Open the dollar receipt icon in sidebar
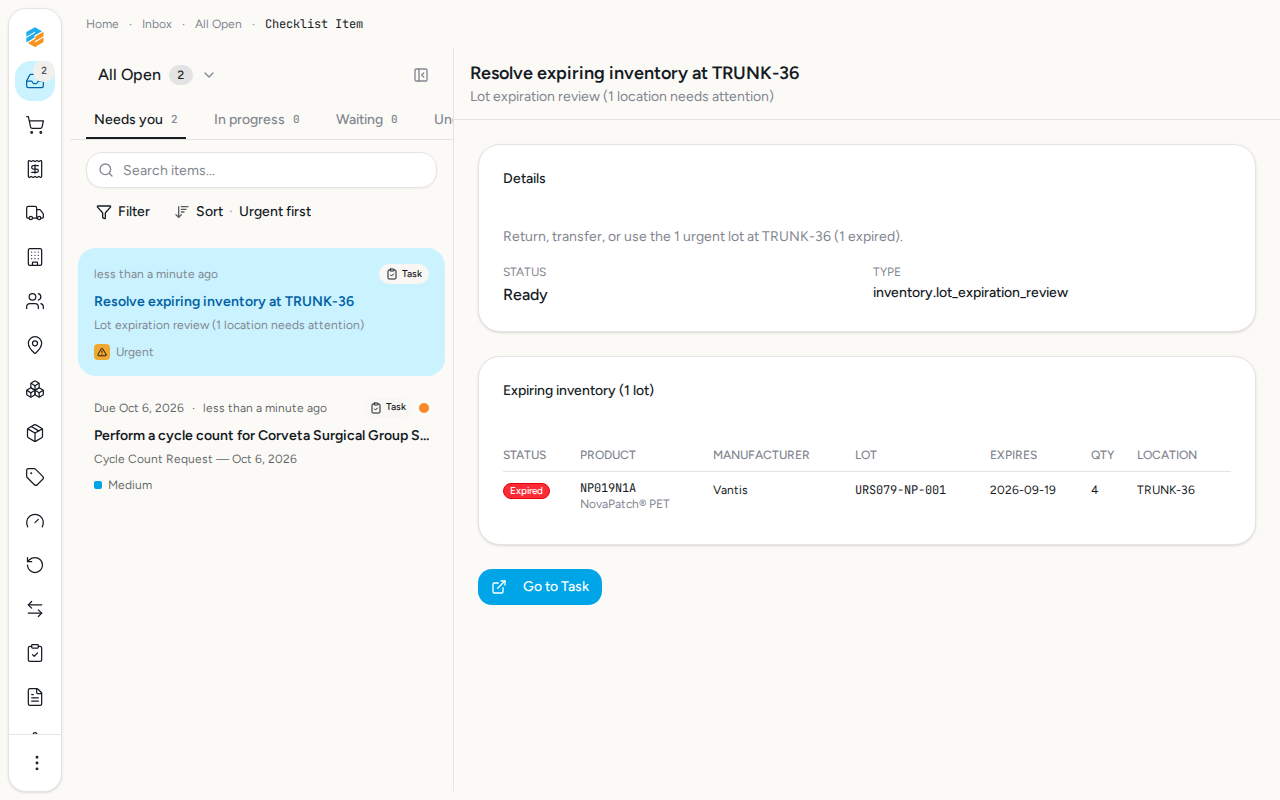Screen dimensions: 1280x800 click(35, 169)
